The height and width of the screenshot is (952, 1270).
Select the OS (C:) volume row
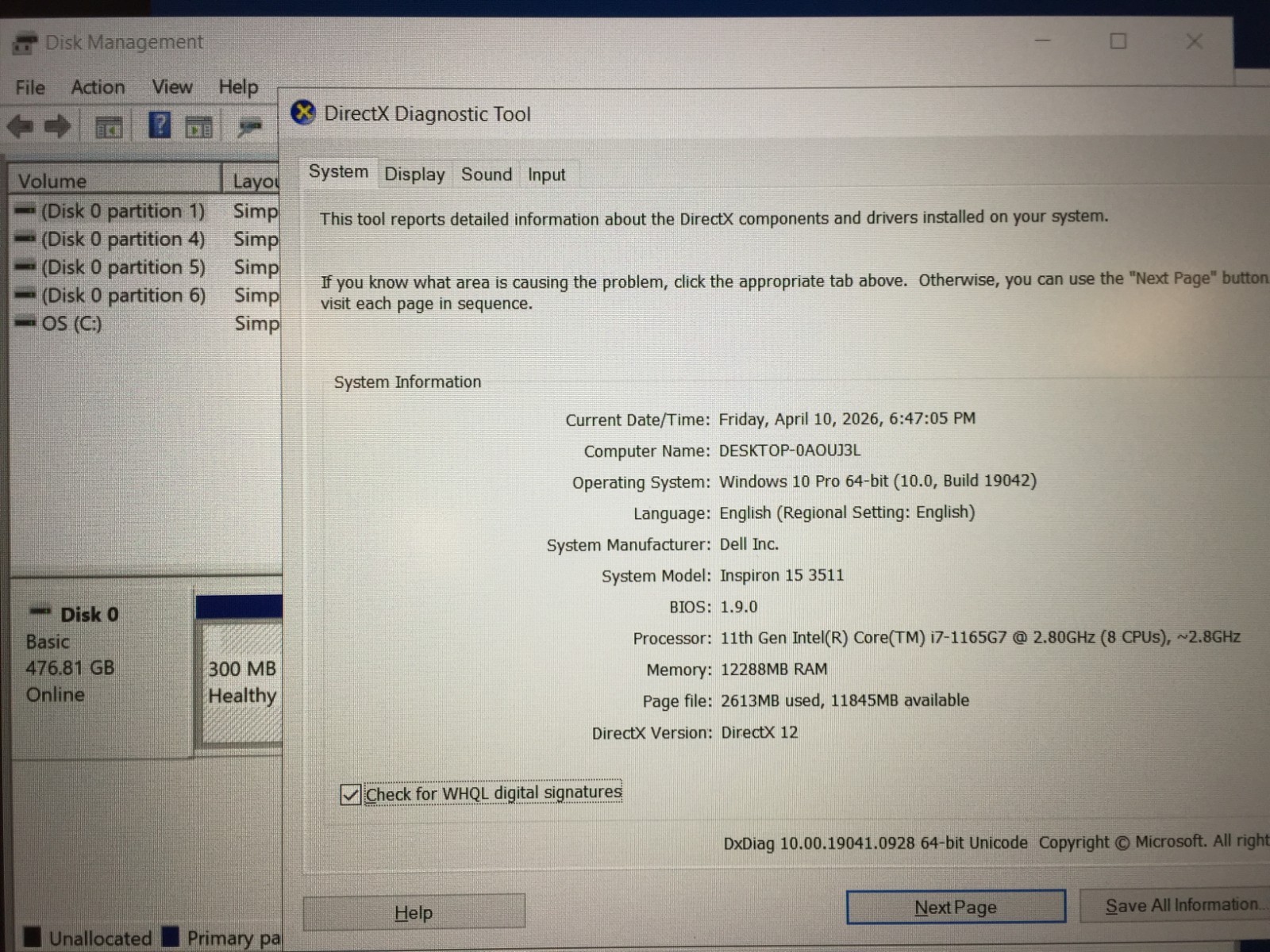(146, 324)
